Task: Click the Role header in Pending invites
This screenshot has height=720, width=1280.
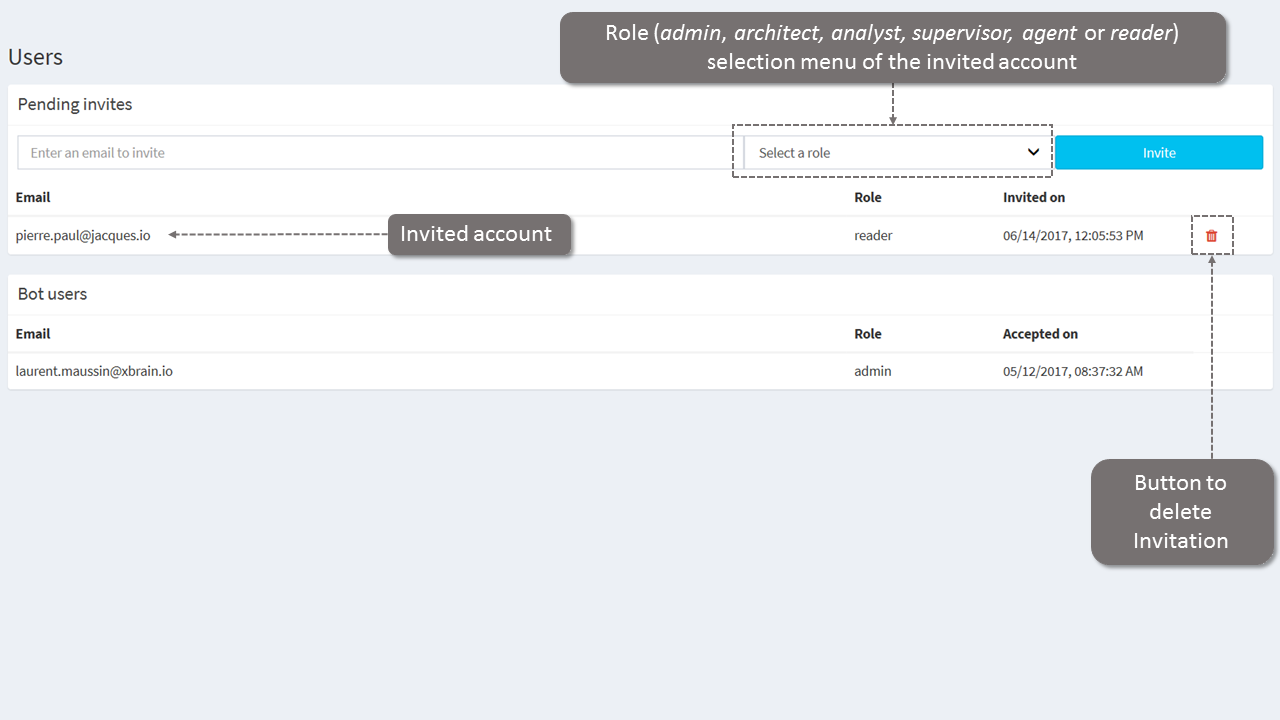Action: 868,197
